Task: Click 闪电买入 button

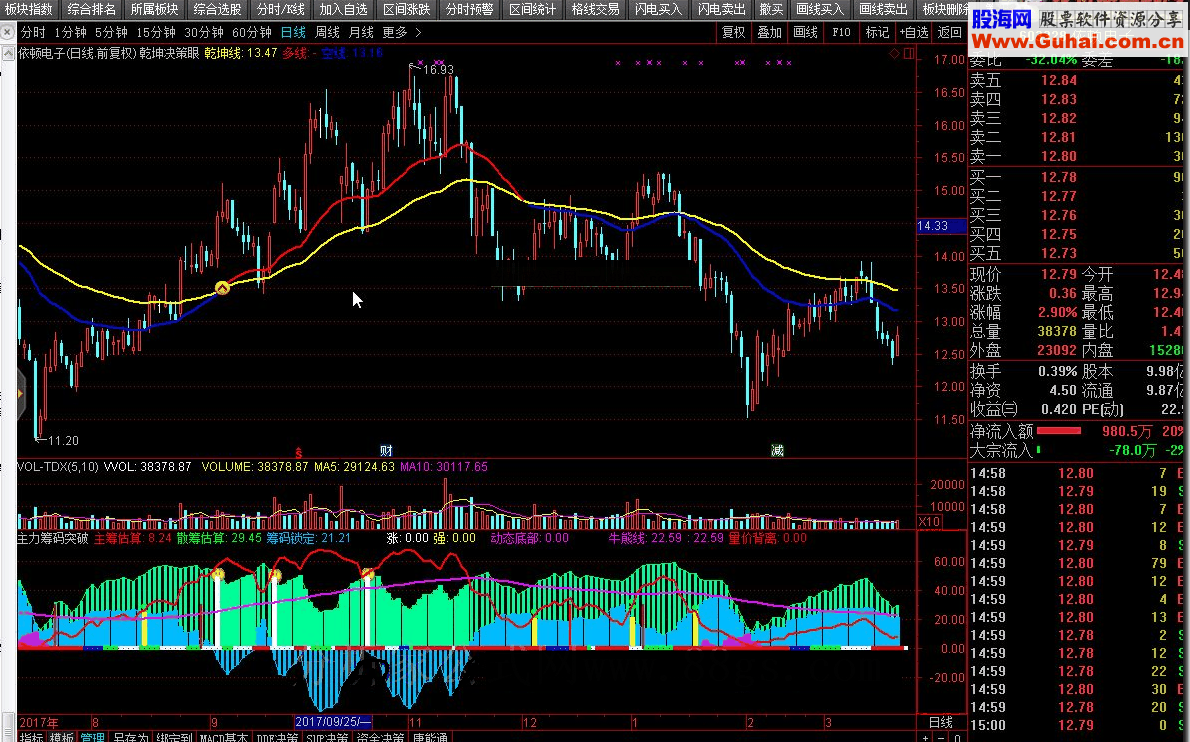Action: (659, 9)
